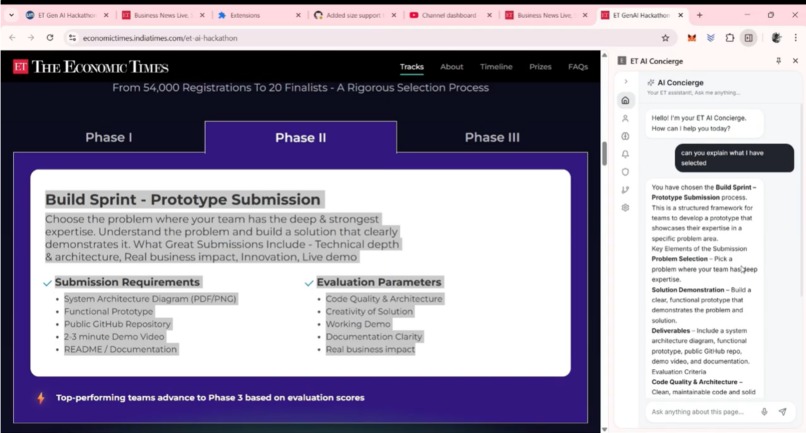Open the Timeline navigation link
The image size is (806, 433).
coord(496,67)
